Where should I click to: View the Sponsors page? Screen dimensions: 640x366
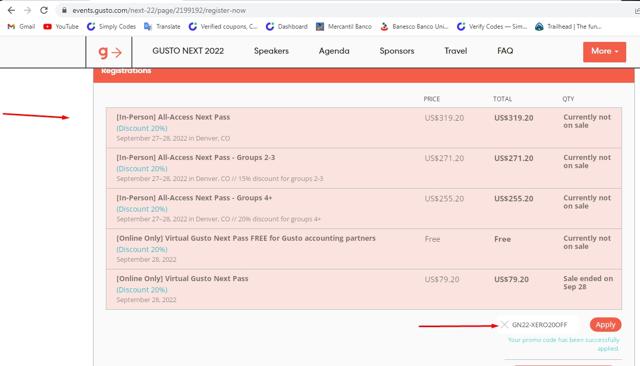click(x=397, y=51)
